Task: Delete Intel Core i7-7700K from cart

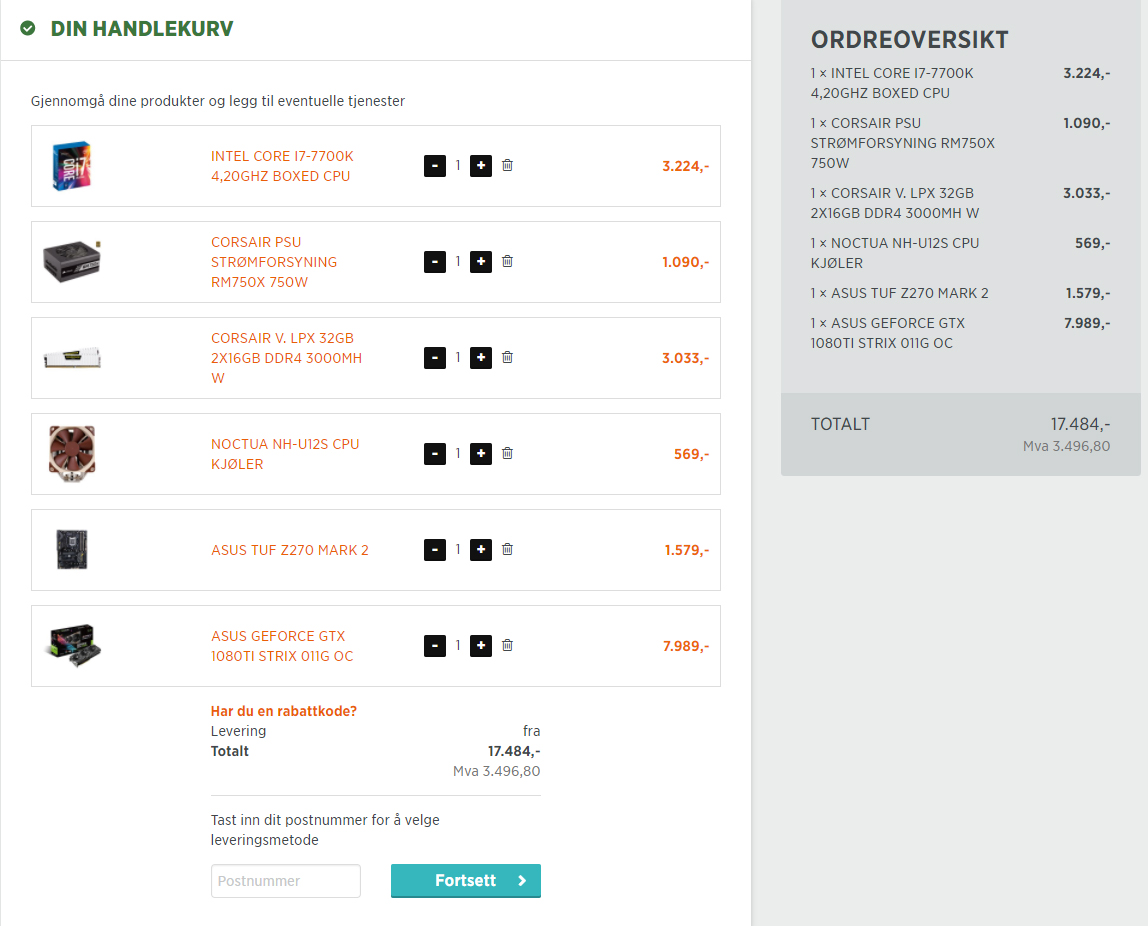Action: coord(507,165)
